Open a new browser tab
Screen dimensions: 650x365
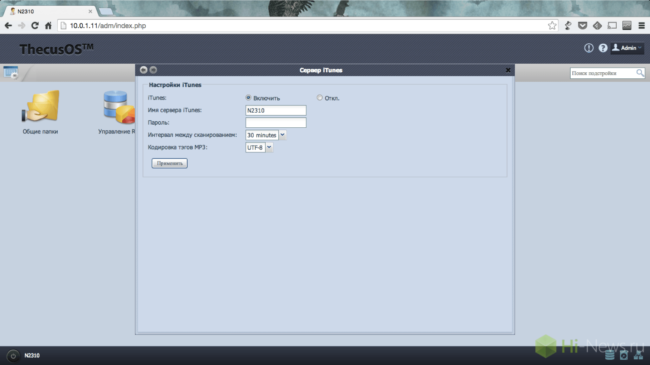pos(106,11)
